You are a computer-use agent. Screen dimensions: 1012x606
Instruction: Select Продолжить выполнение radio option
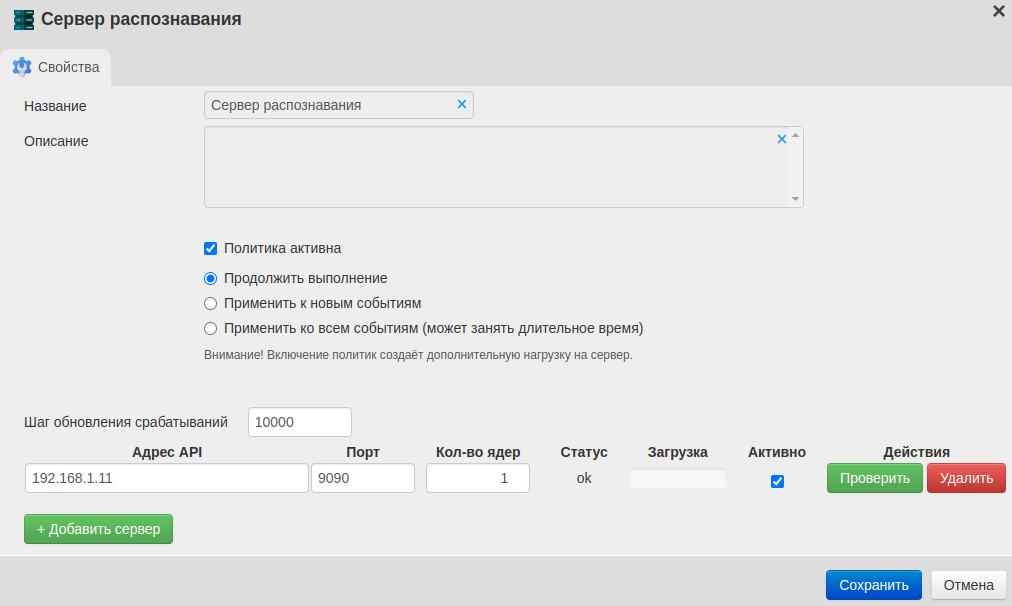210,278
